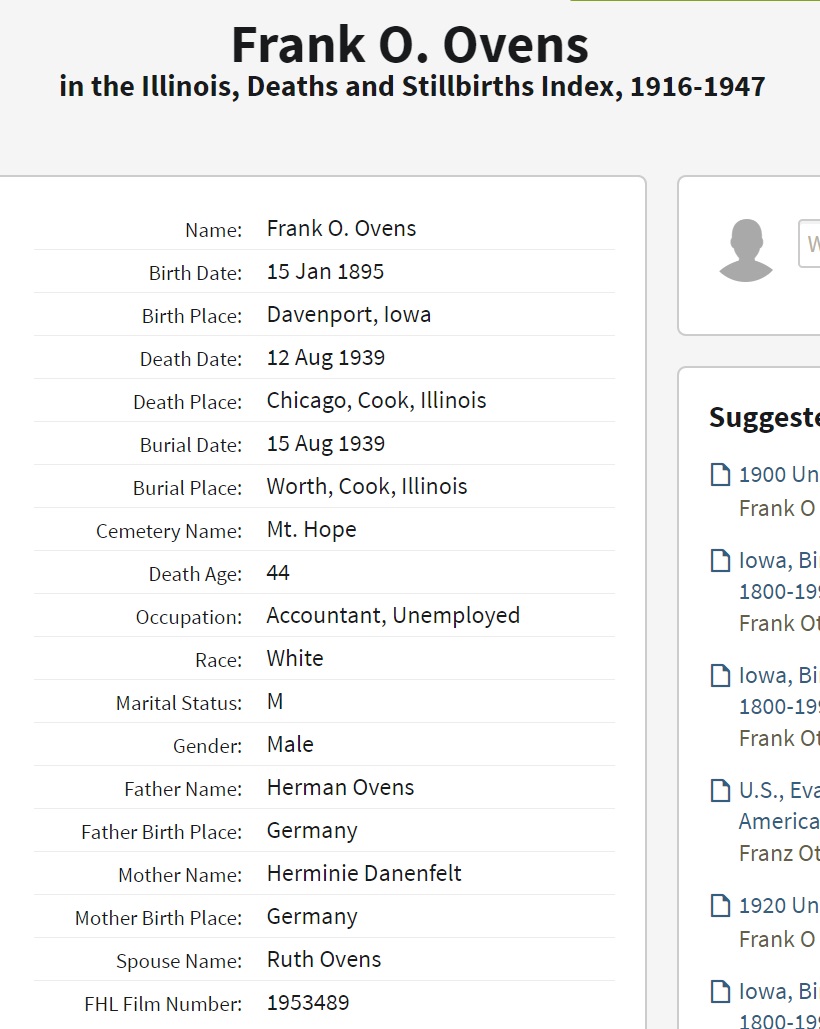
Task: Click the FHL film number 1953489
Action: click(308, 1003)
